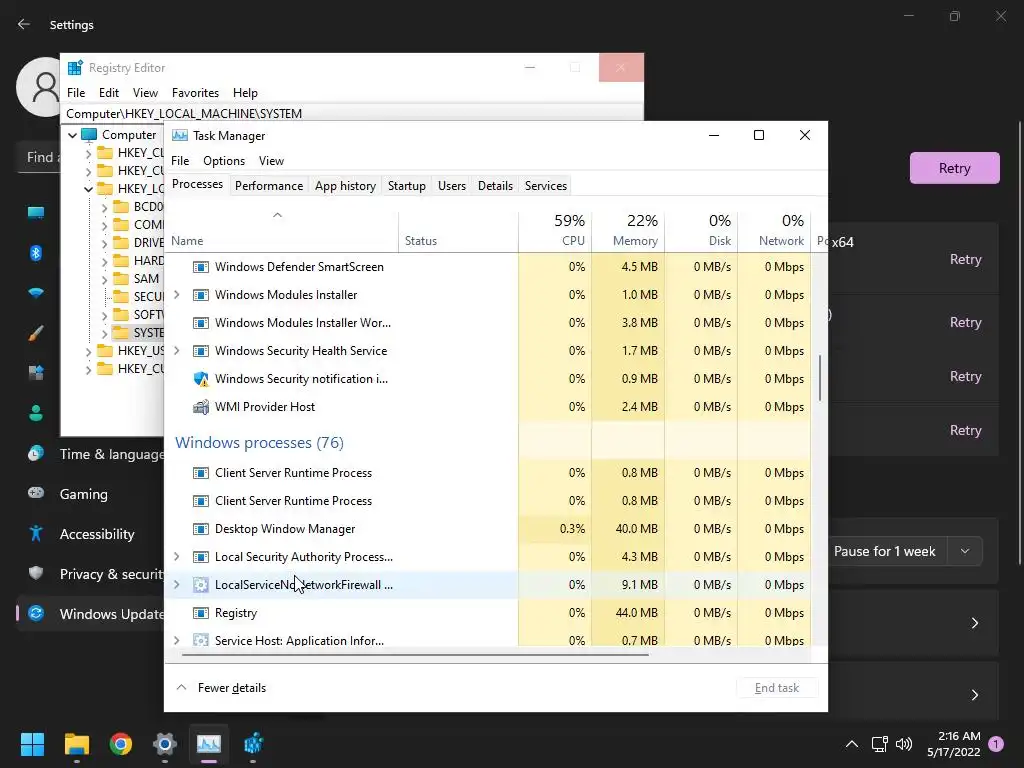This screenshot has height=768, width=1024.
Task: Sort processes by Disk column header
Action: pyautogui.click(x=701, y=231)
